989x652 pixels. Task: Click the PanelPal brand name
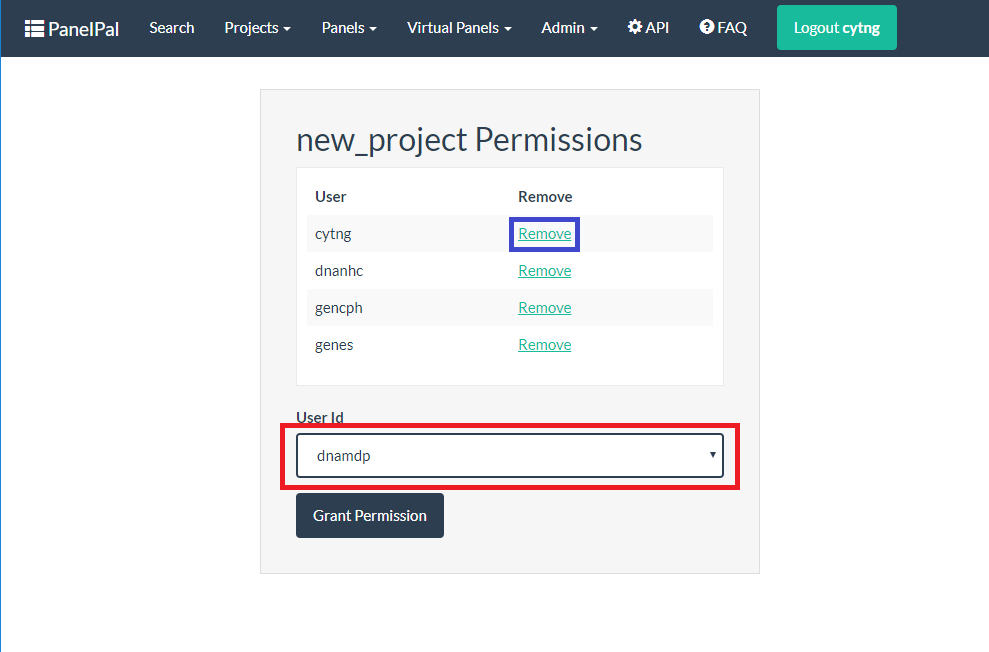(x=83, y=29)
